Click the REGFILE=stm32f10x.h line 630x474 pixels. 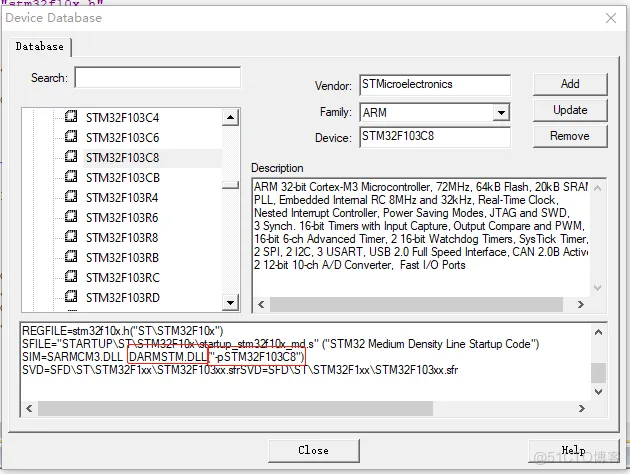pos(123,331)
